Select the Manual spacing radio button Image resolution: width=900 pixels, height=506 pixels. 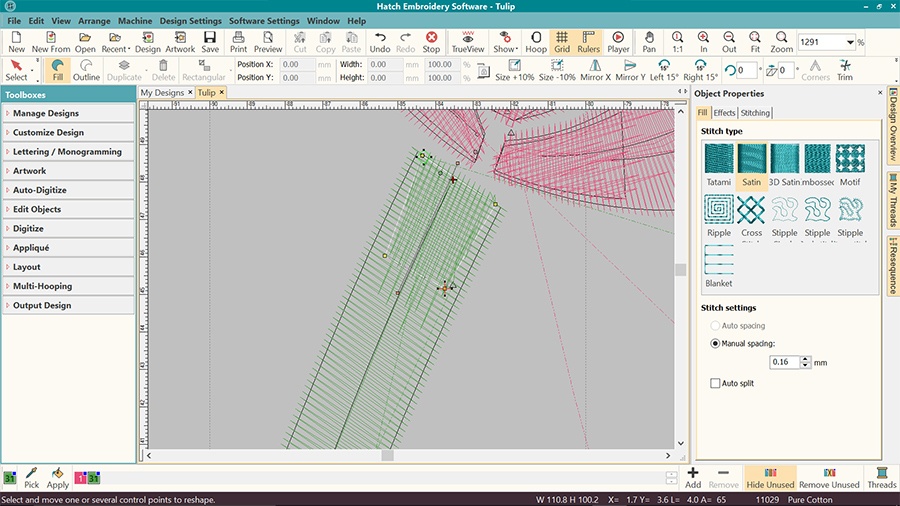tap(715, 343)
